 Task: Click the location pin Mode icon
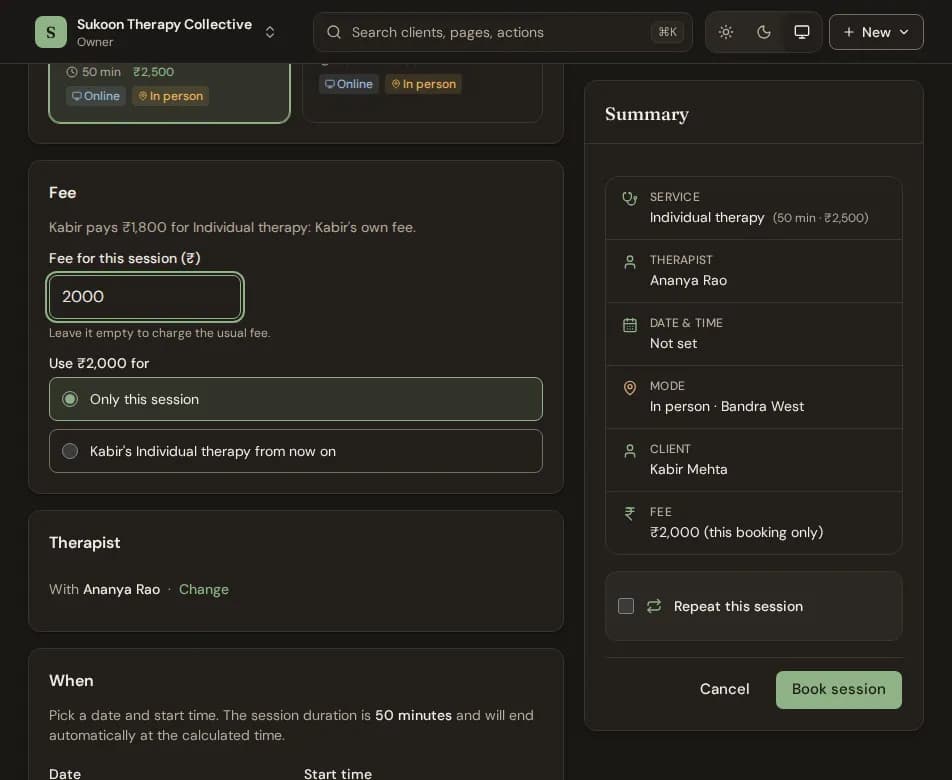click(630, 388)
